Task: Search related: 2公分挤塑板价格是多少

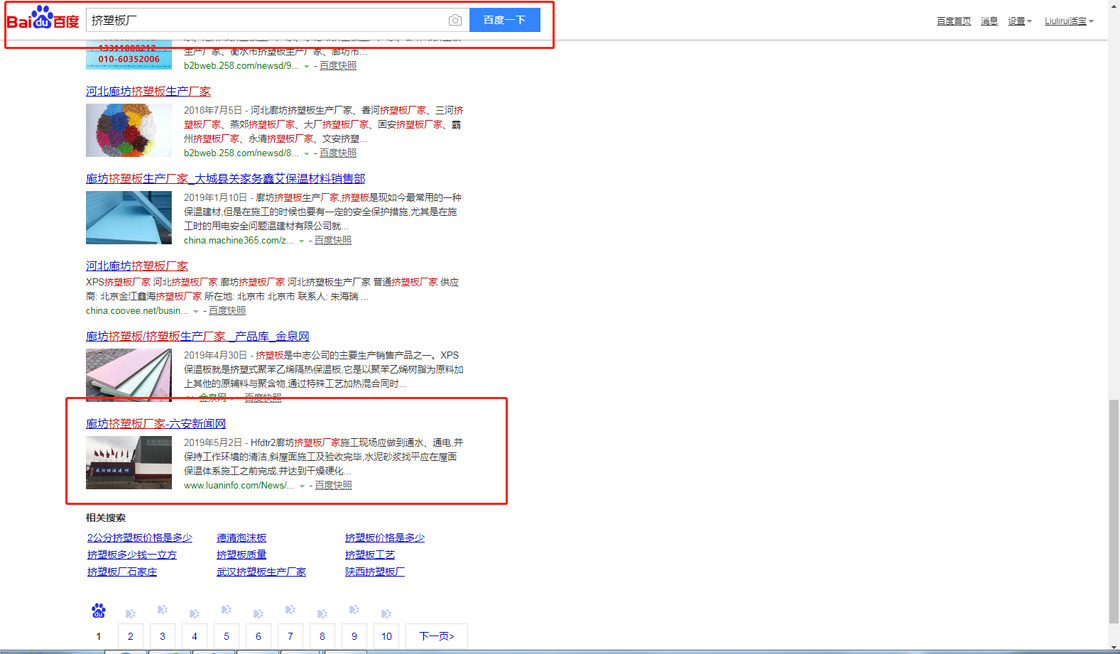Action: point(140,538)
